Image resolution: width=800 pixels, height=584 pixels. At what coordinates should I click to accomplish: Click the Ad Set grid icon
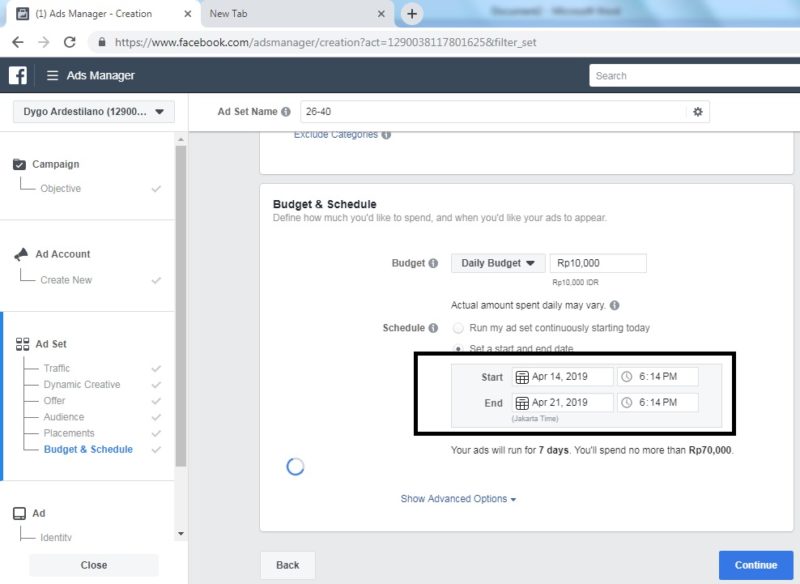pyautogui.click(x=22, y=344)
